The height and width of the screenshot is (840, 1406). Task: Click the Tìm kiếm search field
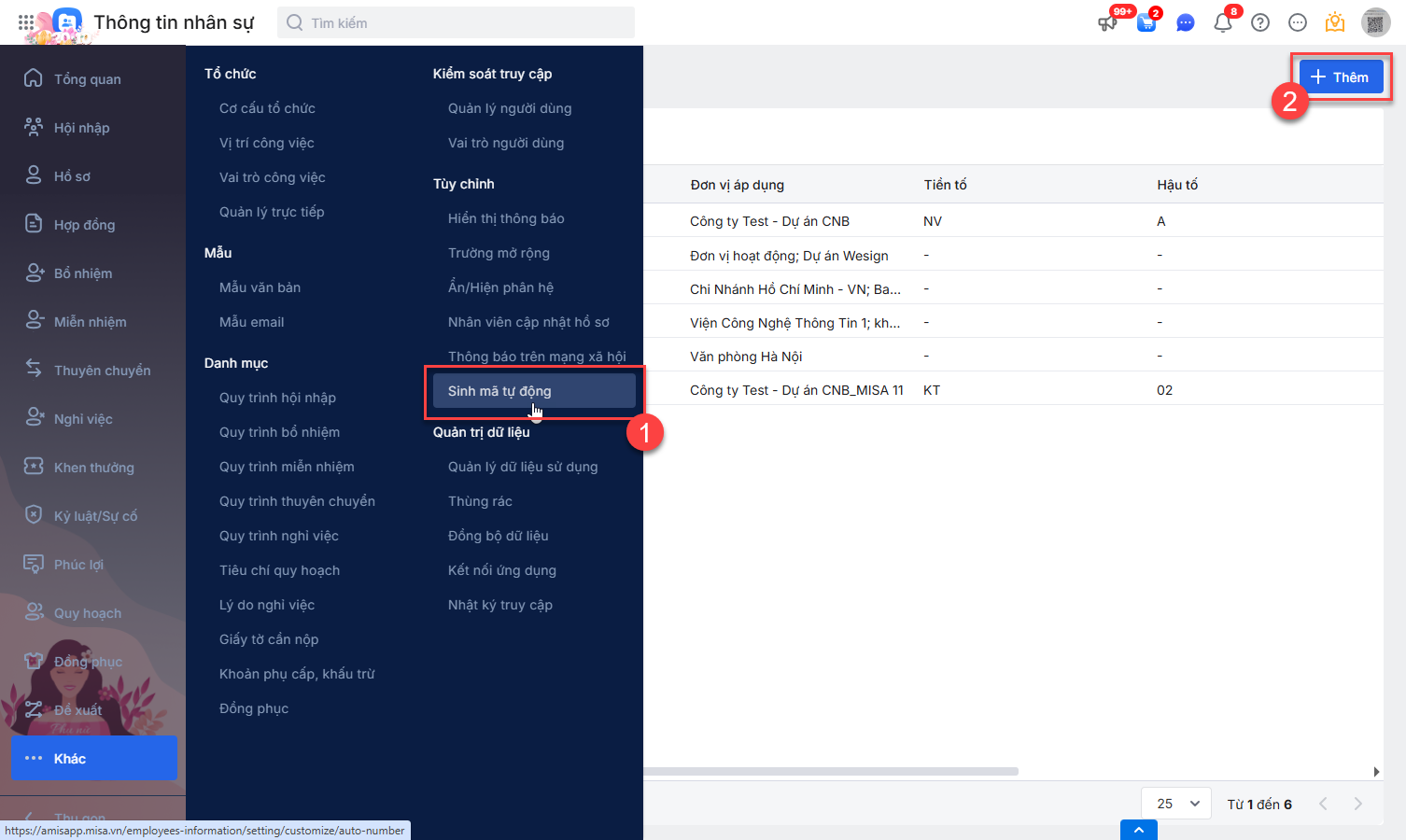(456, 22)
